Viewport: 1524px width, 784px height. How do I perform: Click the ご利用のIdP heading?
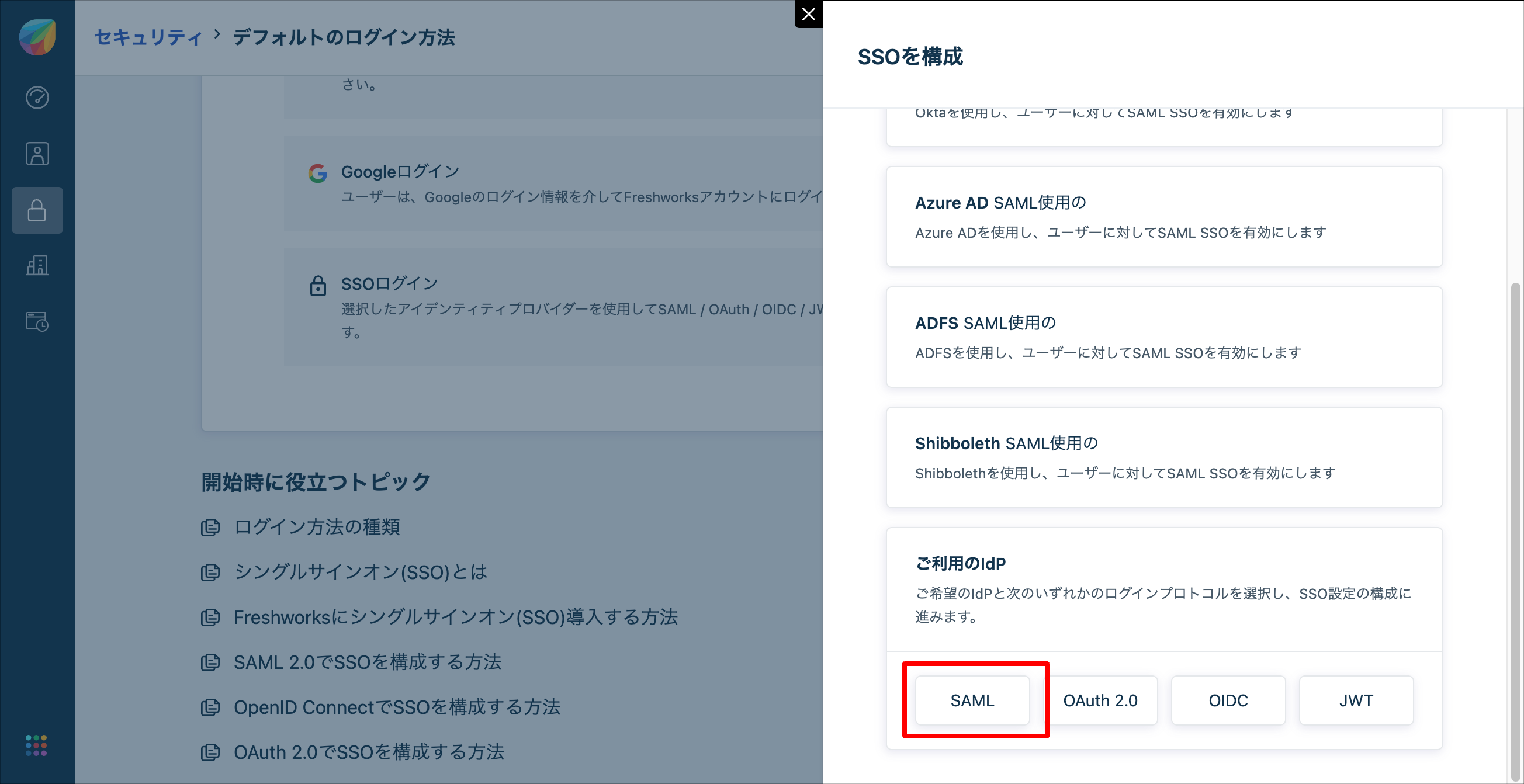961,563
